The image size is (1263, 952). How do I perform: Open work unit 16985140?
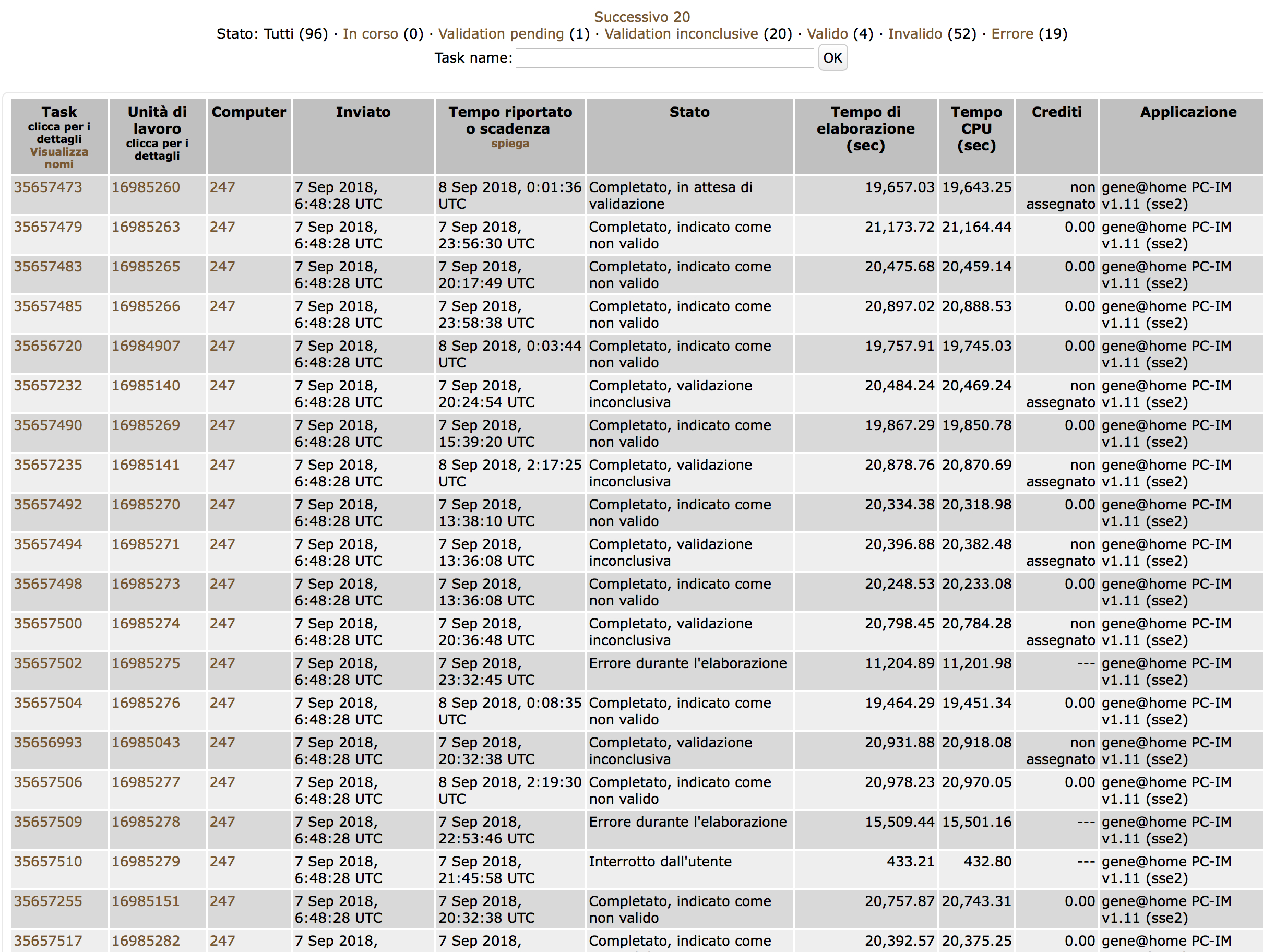pos(146,386)
